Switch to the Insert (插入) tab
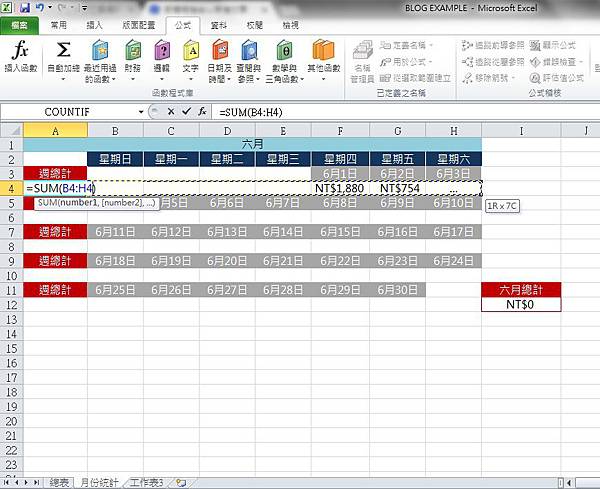 point(95,25)
